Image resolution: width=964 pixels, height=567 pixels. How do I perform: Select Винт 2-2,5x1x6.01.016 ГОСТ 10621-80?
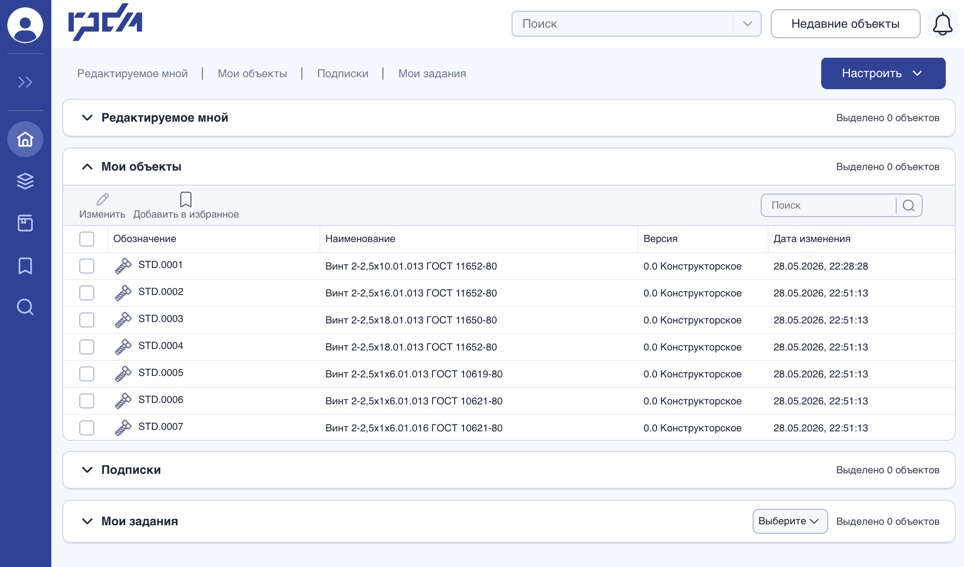pos(414,427)
